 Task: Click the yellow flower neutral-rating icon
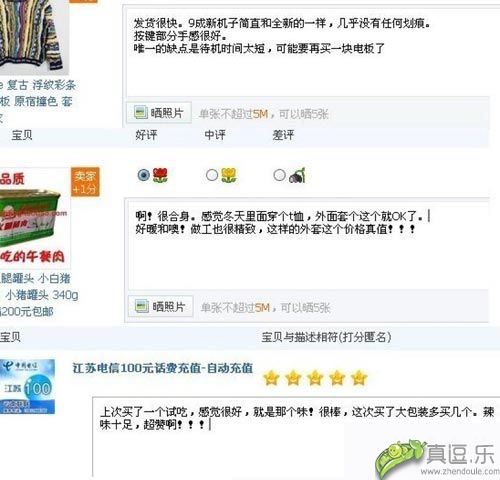coord(229,175)
